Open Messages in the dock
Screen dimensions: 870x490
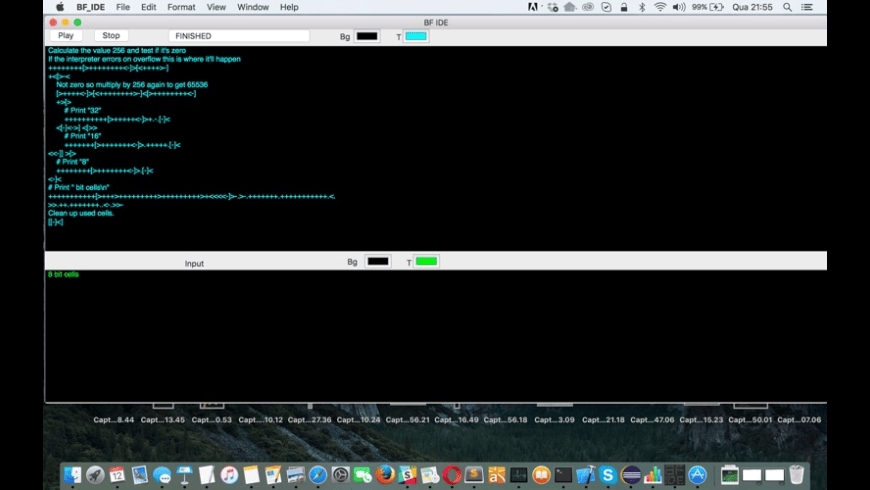[x=162, y=475]
